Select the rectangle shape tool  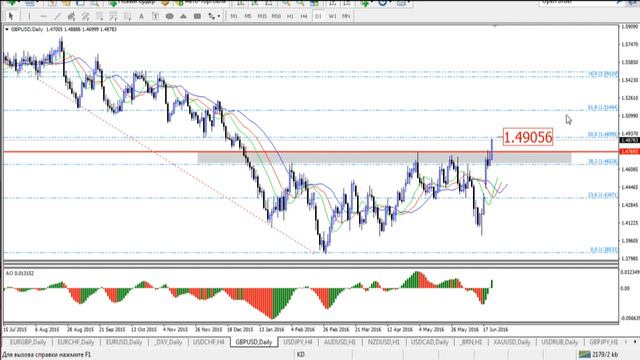[197, 16]
